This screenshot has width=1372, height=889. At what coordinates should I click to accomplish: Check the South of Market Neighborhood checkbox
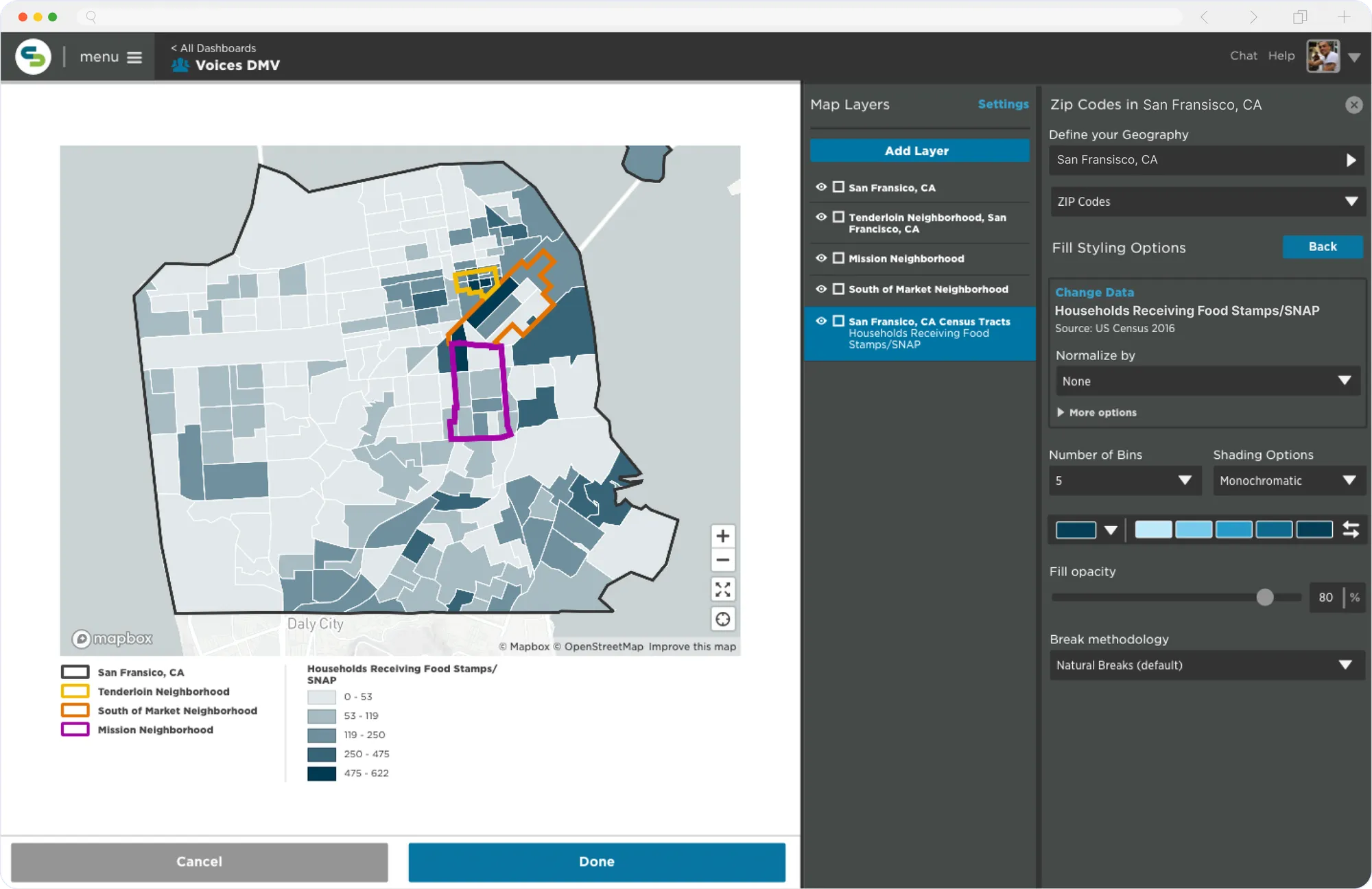point(838,289)
